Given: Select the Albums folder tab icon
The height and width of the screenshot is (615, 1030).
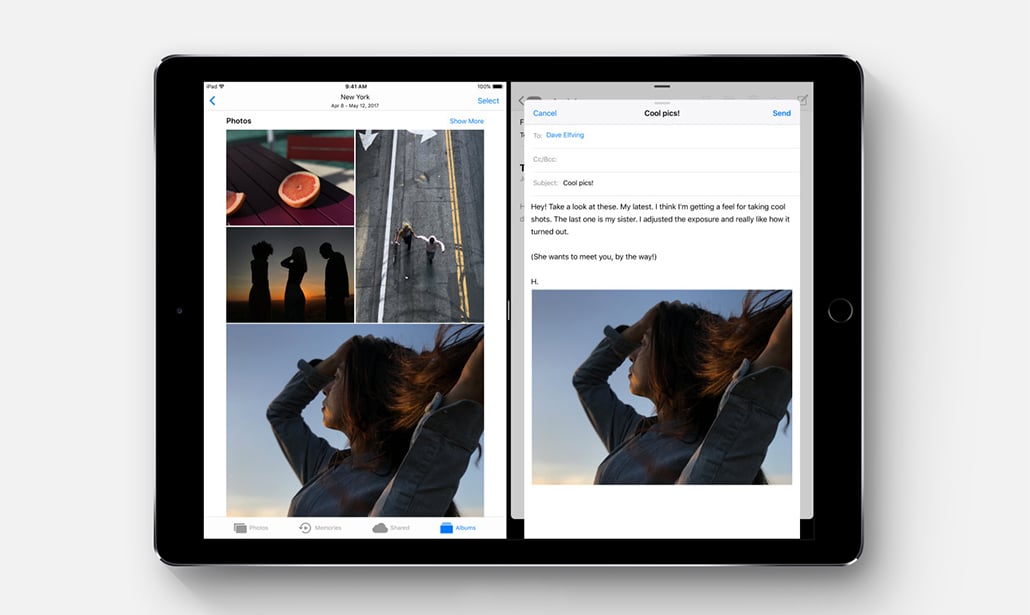Looking at the screenshot, I should coord(446,528).
